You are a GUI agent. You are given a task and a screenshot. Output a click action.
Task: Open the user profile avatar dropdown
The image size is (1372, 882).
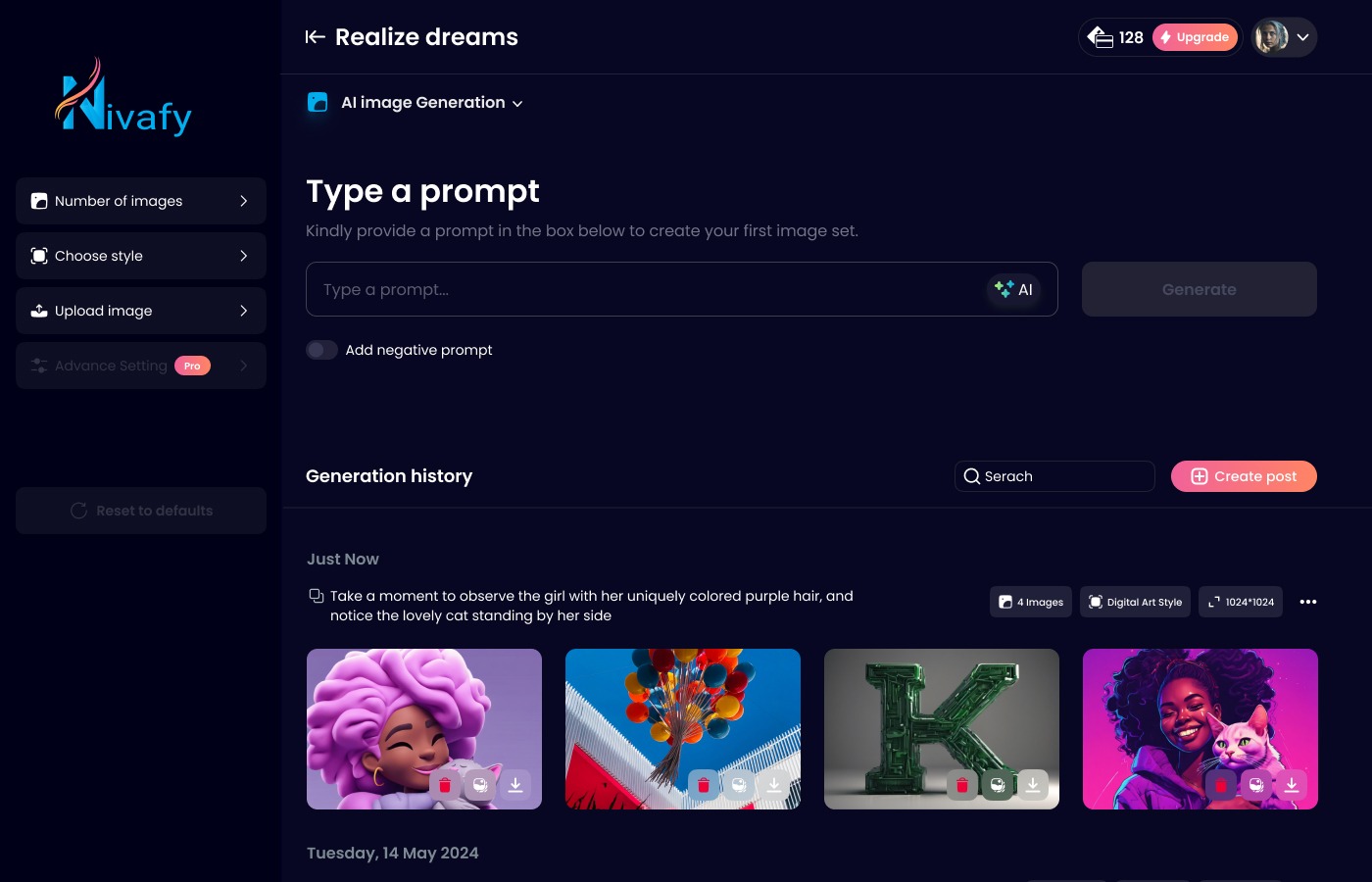pos(1285,37)
